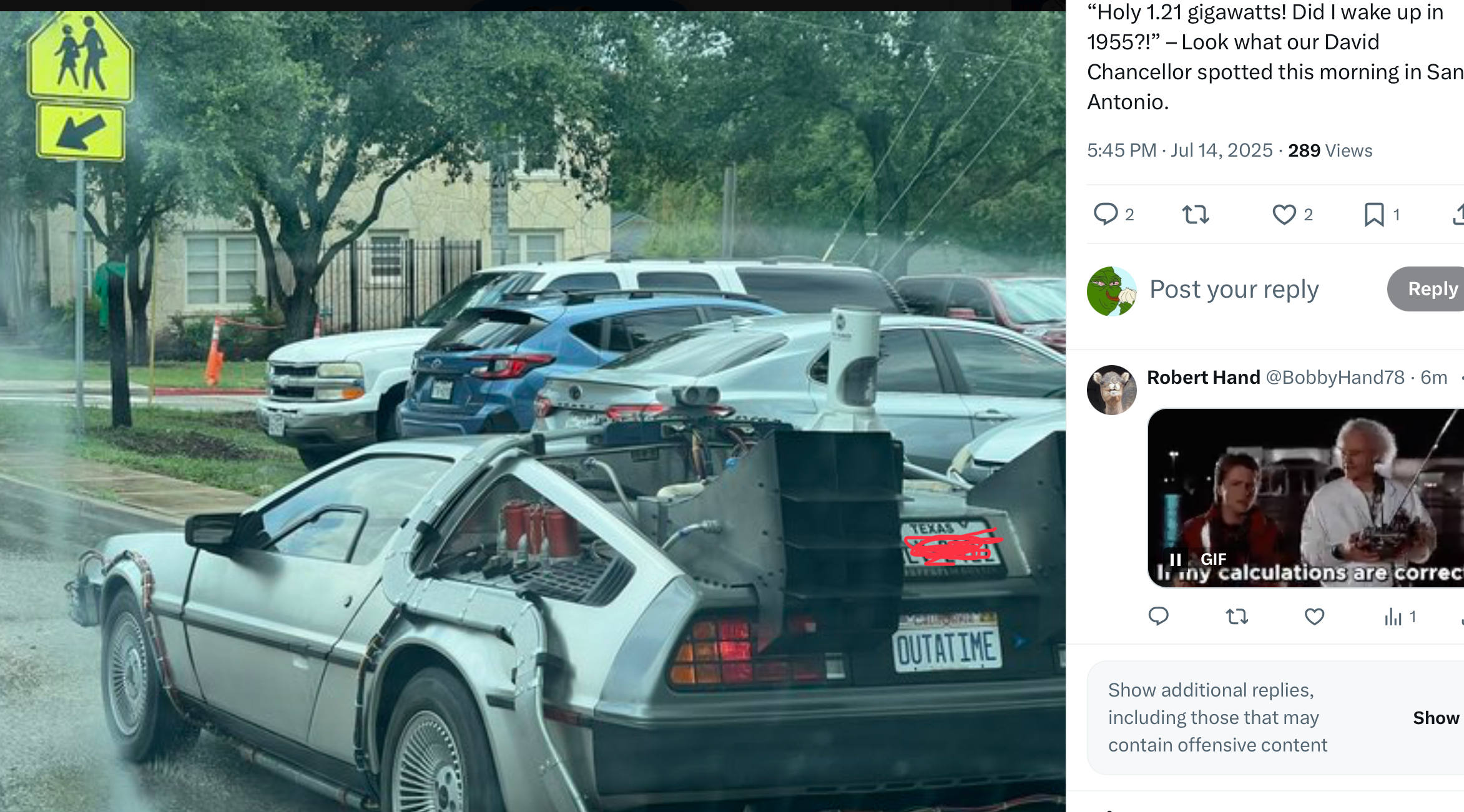Click the Post your reply field

[x=1234, y=289]
